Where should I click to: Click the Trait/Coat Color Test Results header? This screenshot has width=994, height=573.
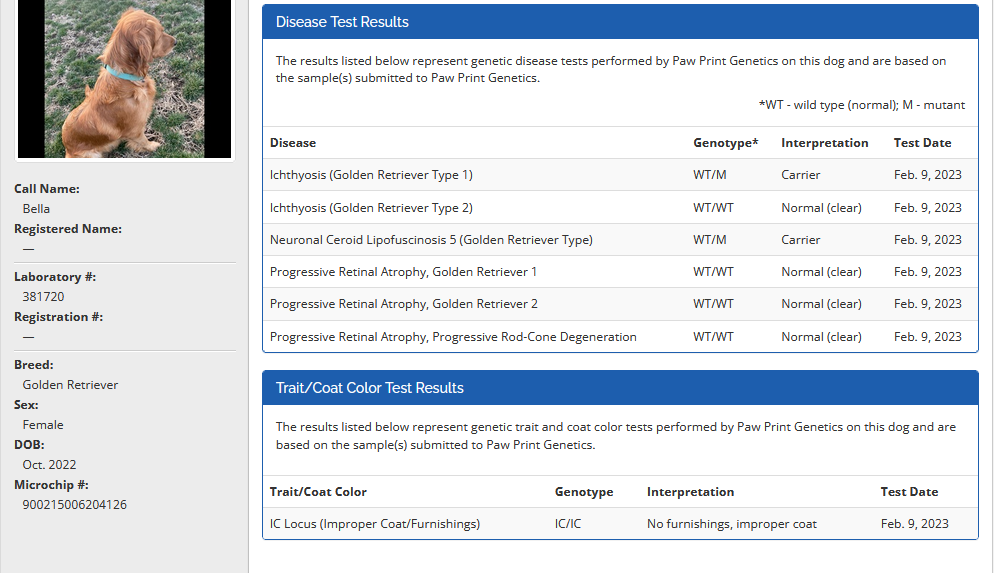pos(370,388)
